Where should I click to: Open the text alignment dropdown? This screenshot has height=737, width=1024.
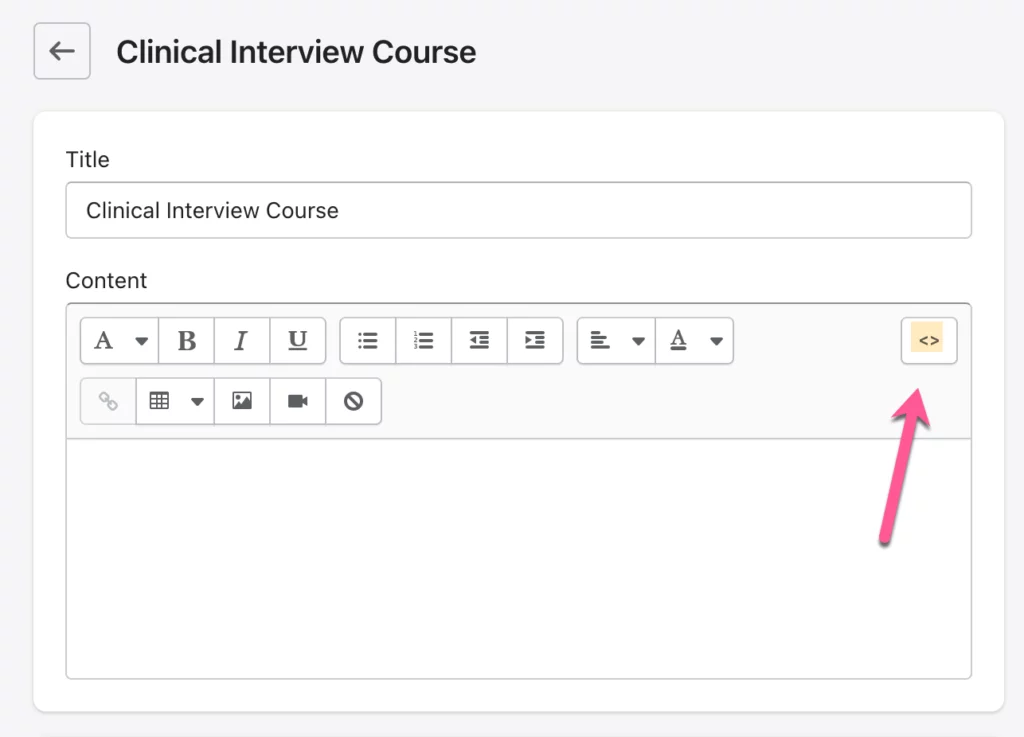pos(616,340)
